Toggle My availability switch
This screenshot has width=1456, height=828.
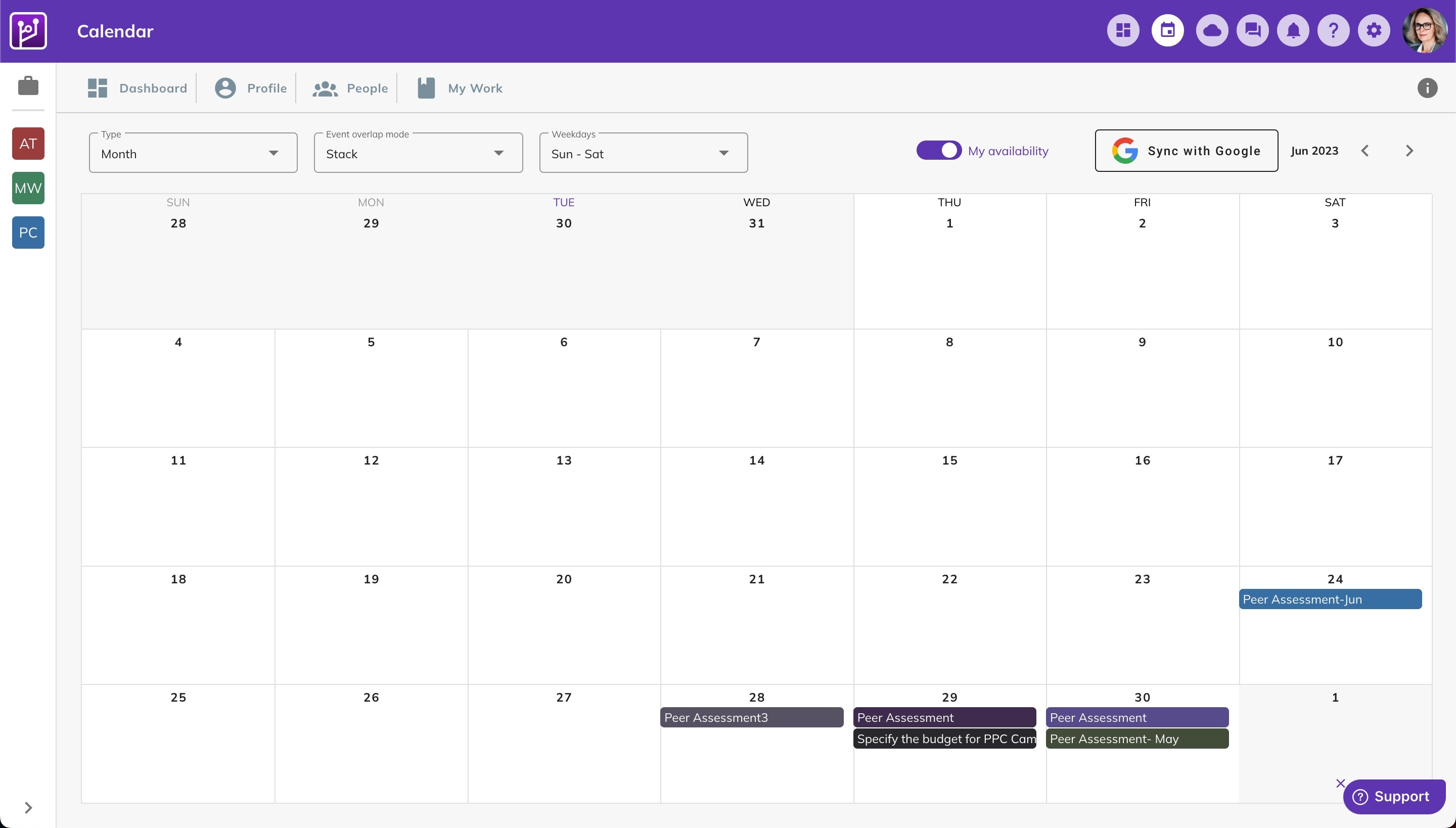(x=938, y=151)
